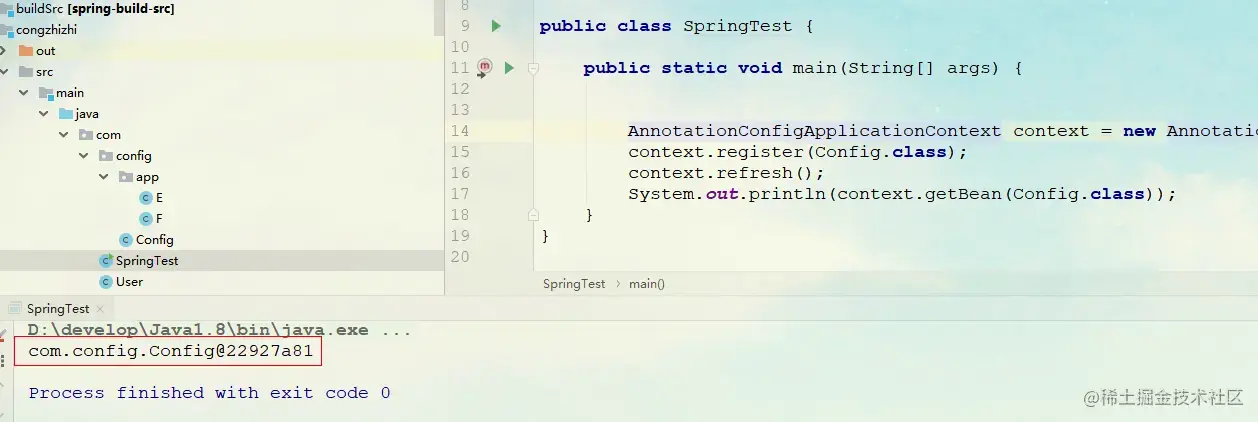Collapse the com package
The image size is (1258, 422).
(x=65, y=135)
